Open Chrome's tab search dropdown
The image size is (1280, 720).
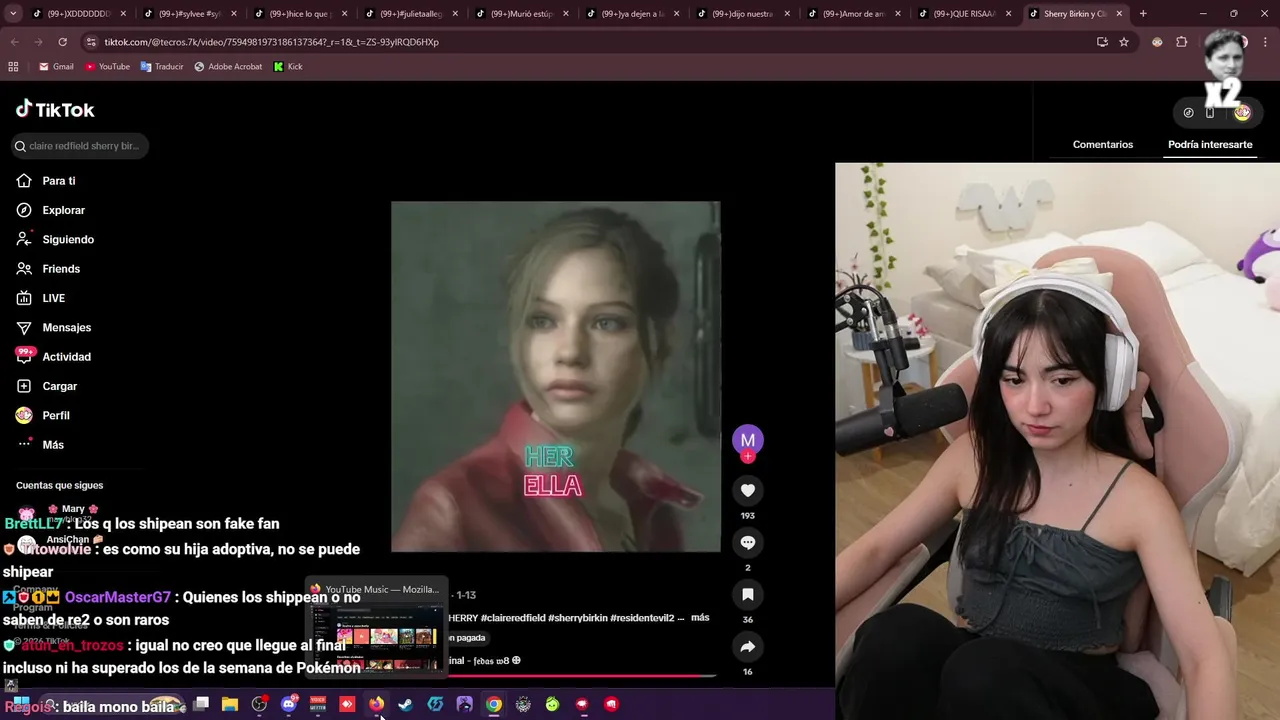13,14
